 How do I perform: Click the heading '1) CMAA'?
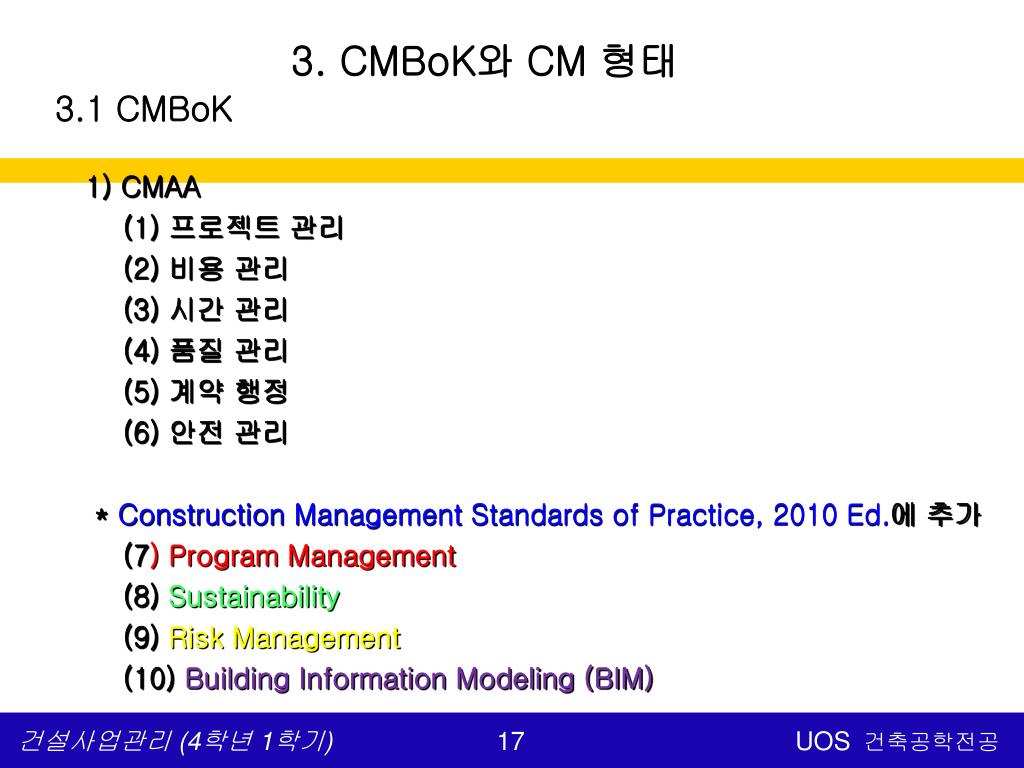[x=144, y=188]
